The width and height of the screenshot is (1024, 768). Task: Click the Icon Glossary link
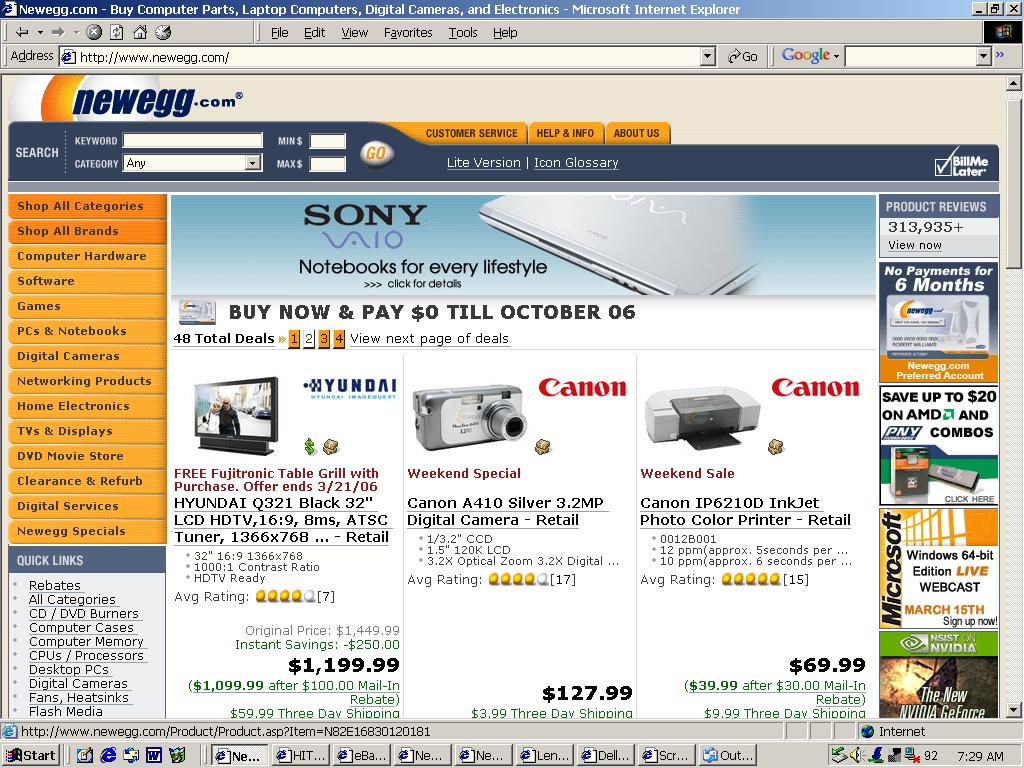coord(576,163)
